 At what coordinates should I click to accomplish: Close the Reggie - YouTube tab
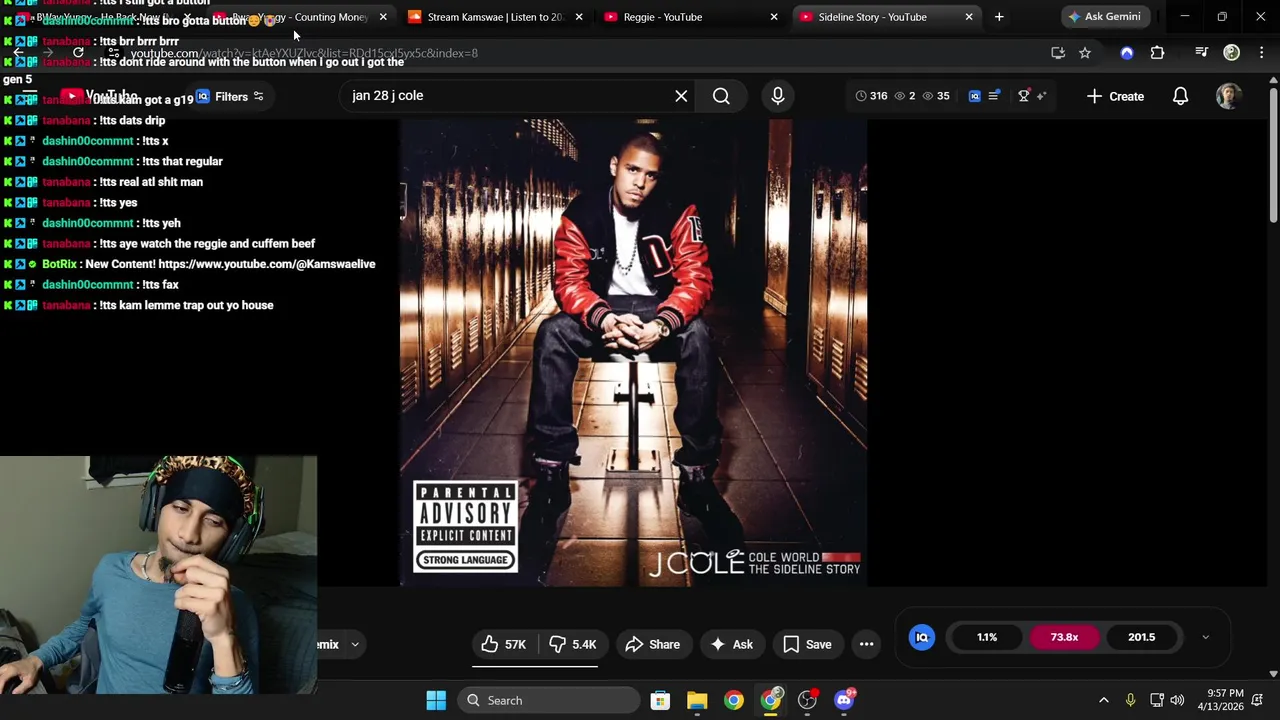(773, 17)
